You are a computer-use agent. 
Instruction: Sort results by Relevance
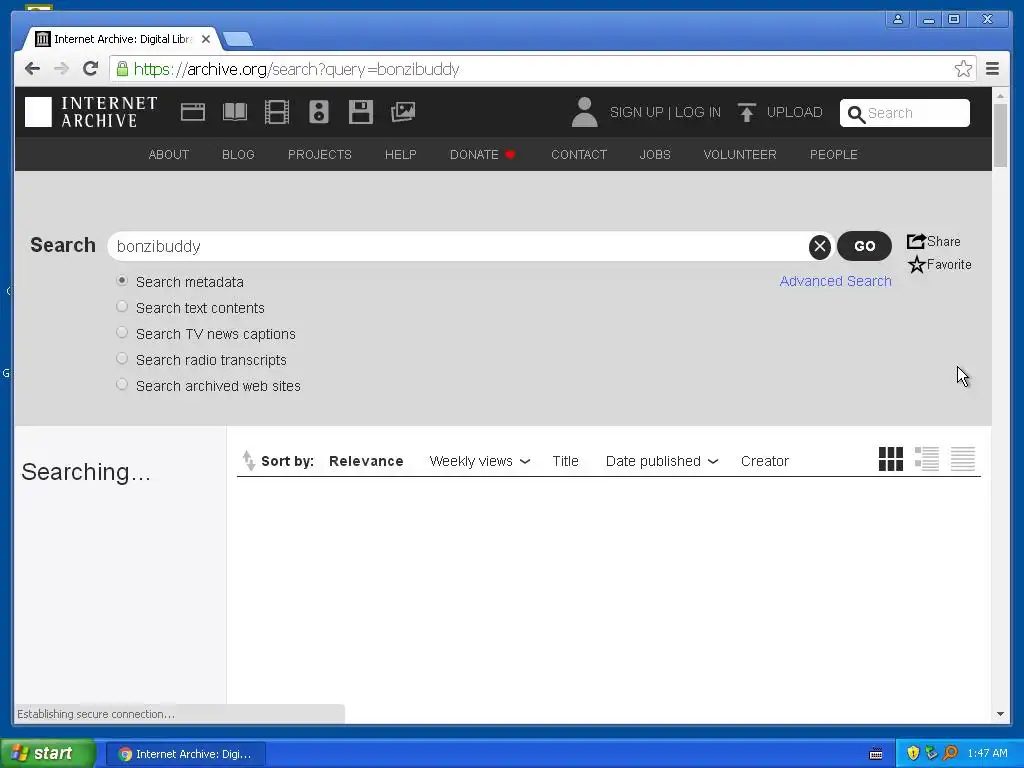pyautogui.click(x=366, y=461)
